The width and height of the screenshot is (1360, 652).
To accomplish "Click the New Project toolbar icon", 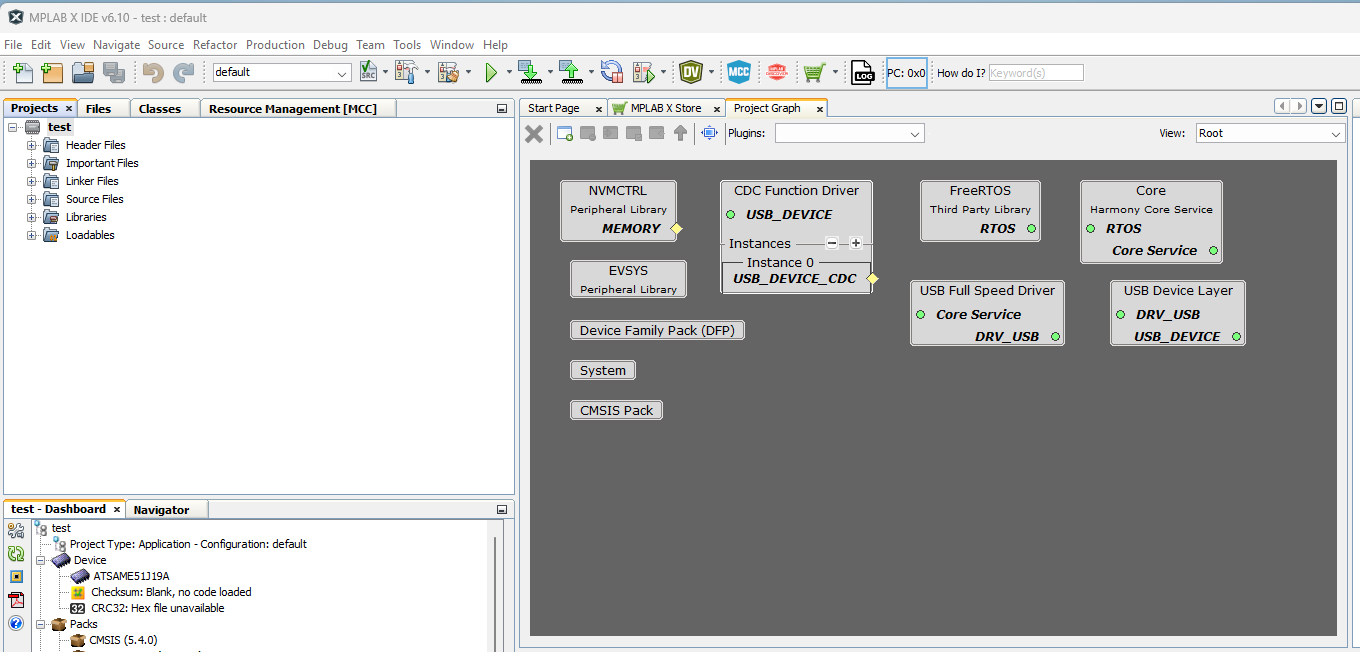I will click(52, 72).
